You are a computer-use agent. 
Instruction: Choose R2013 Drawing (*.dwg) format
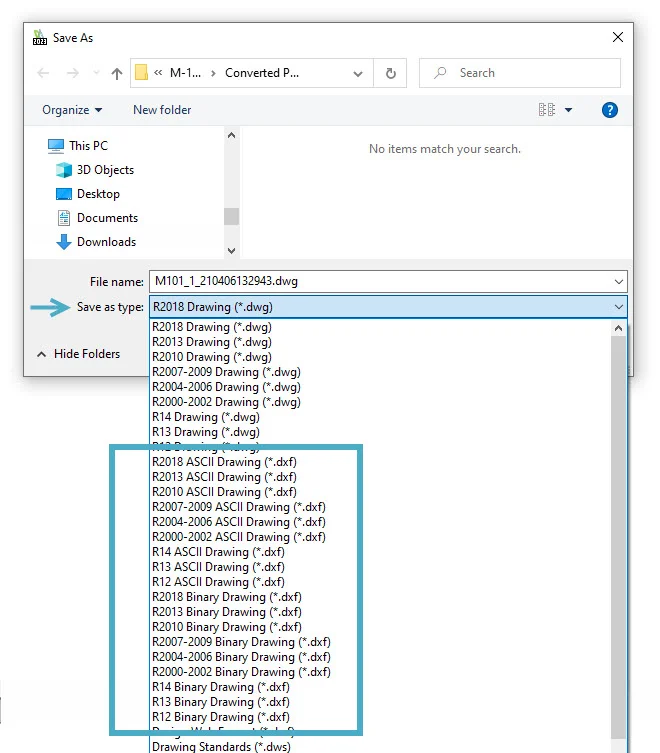click(x=211, y=342)
